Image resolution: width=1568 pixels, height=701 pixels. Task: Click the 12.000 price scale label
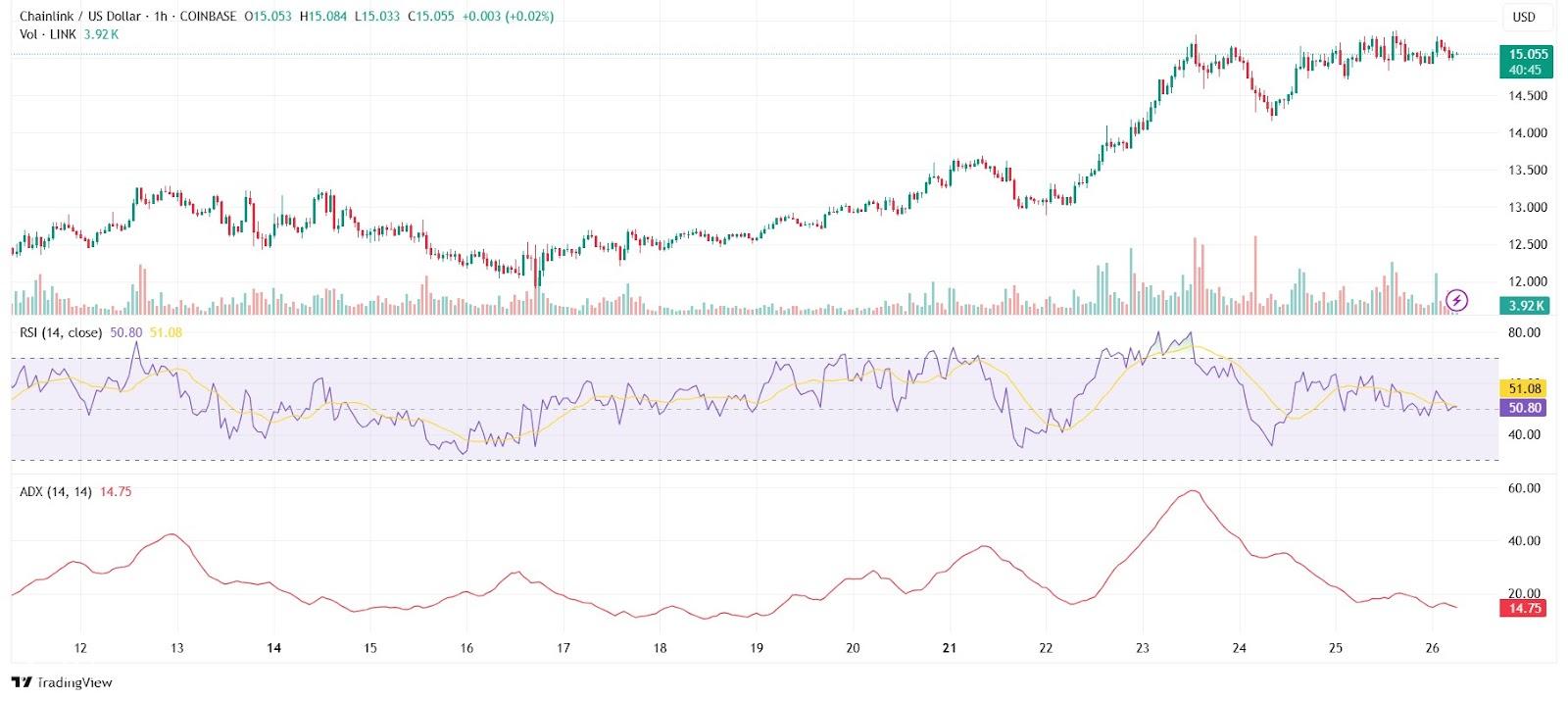pyautogui.click(x=1528, y=282)
